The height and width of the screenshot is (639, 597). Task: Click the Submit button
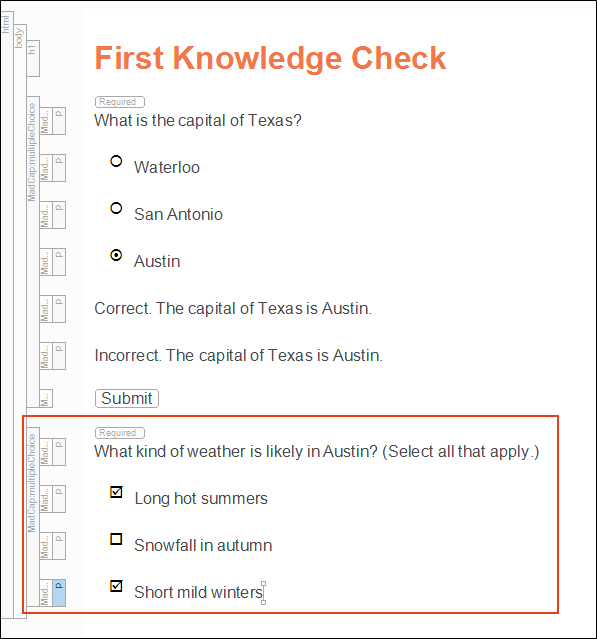(x=127, y=398)
